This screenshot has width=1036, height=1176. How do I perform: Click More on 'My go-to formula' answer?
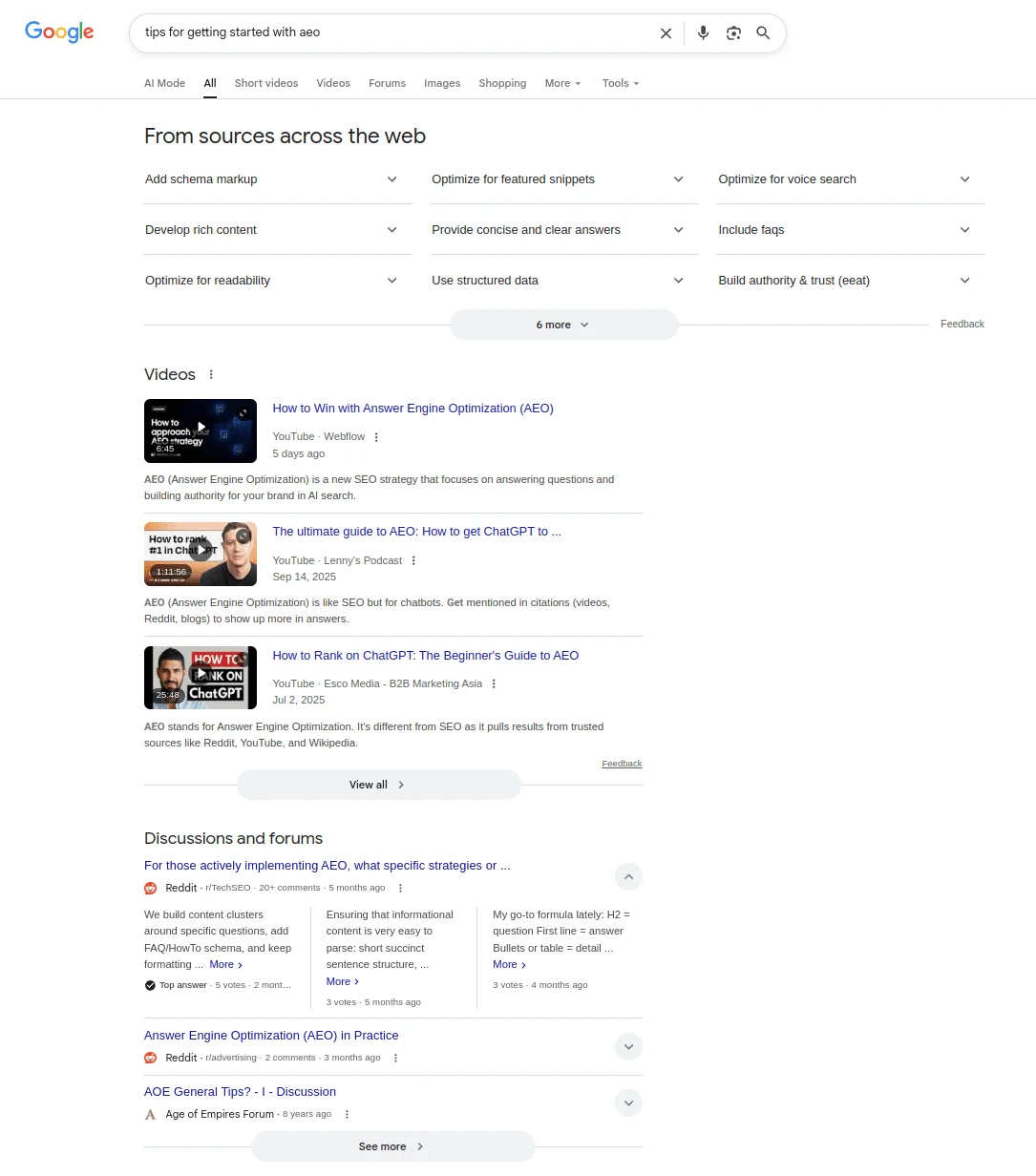tap(510, 965)
